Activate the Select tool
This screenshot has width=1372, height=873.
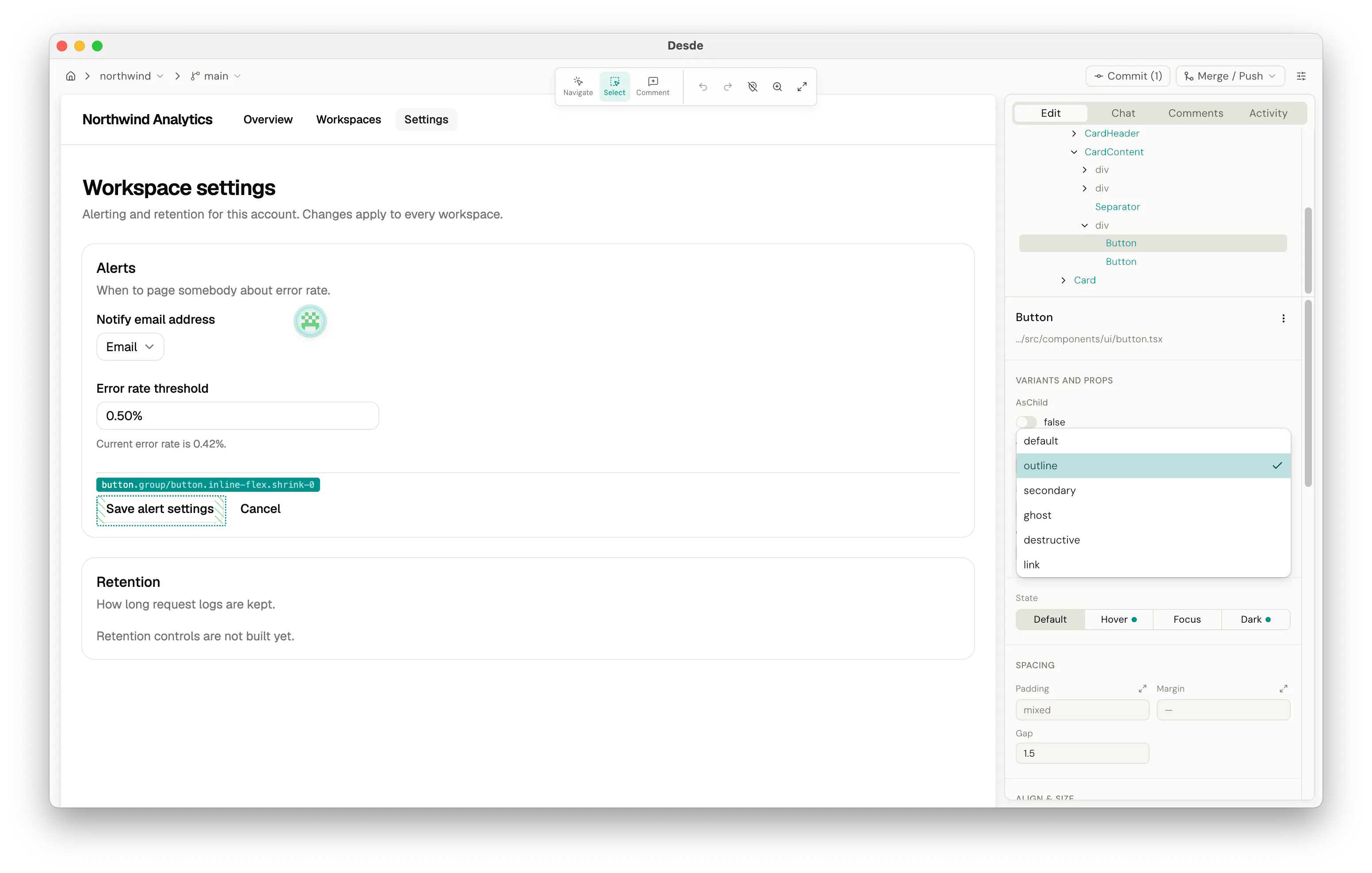(614, 86)
